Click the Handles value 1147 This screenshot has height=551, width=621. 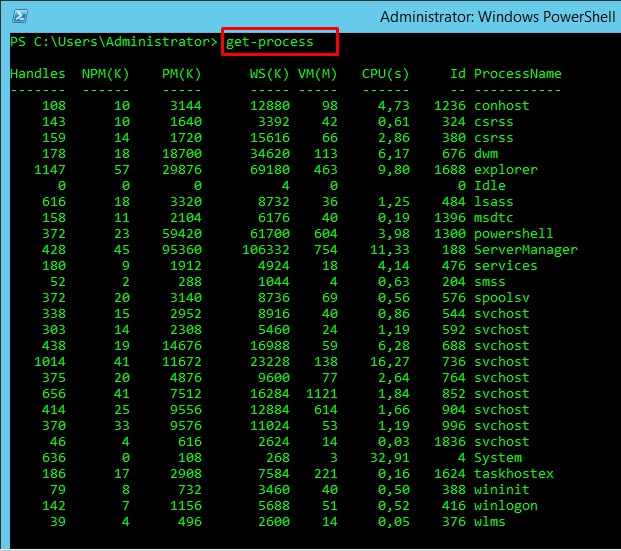click(50, 170)
